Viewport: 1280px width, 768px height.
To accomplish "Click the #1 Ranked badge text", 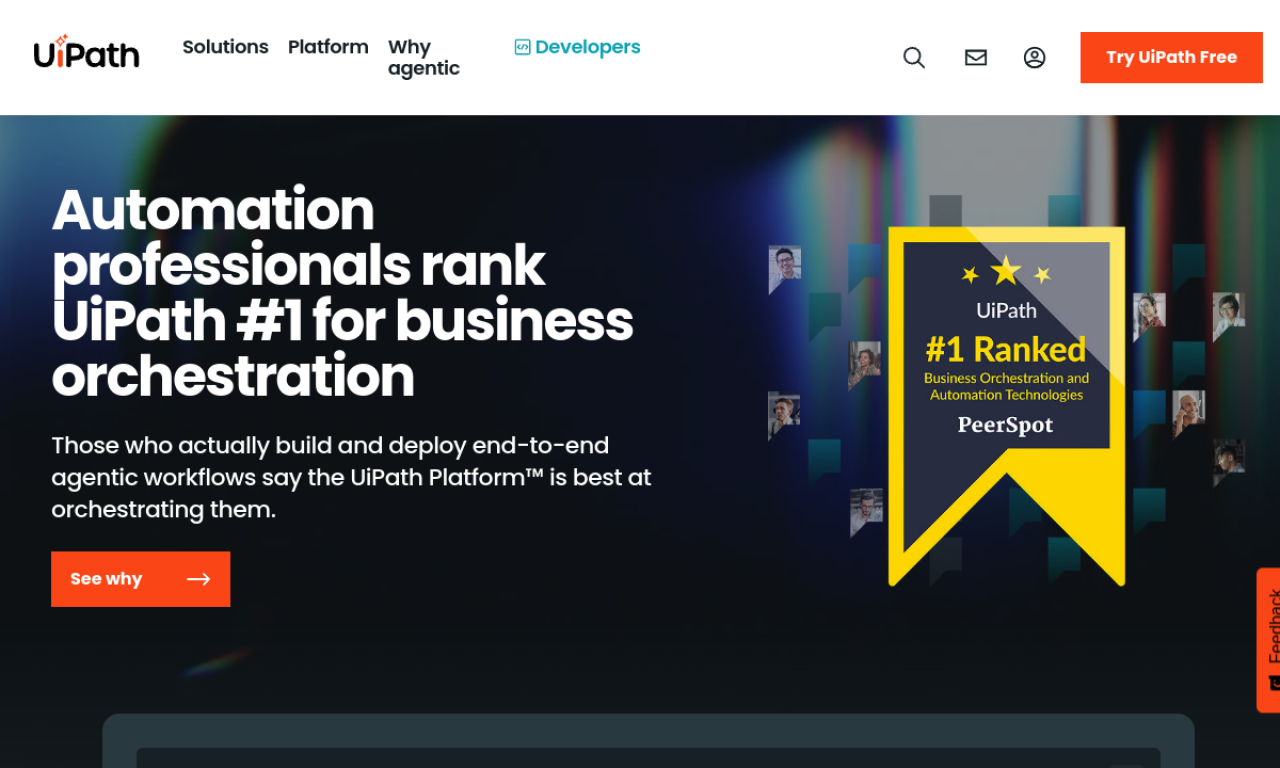I will click(1005, 349).
